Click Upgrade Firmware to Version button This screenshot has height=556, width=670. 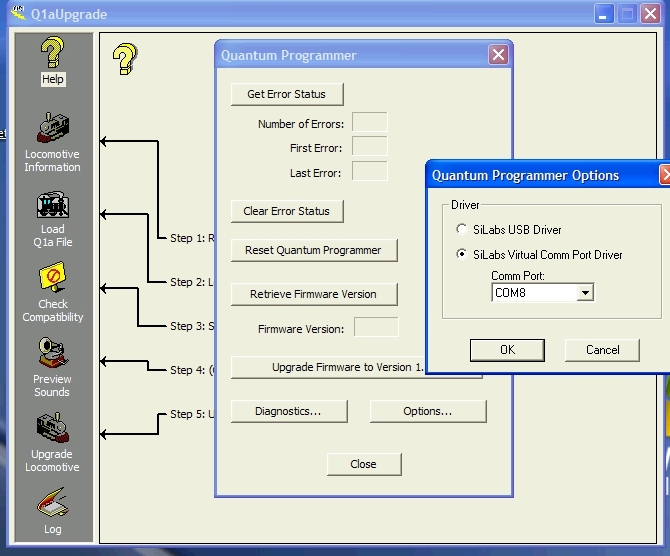(x=328, y=367)
